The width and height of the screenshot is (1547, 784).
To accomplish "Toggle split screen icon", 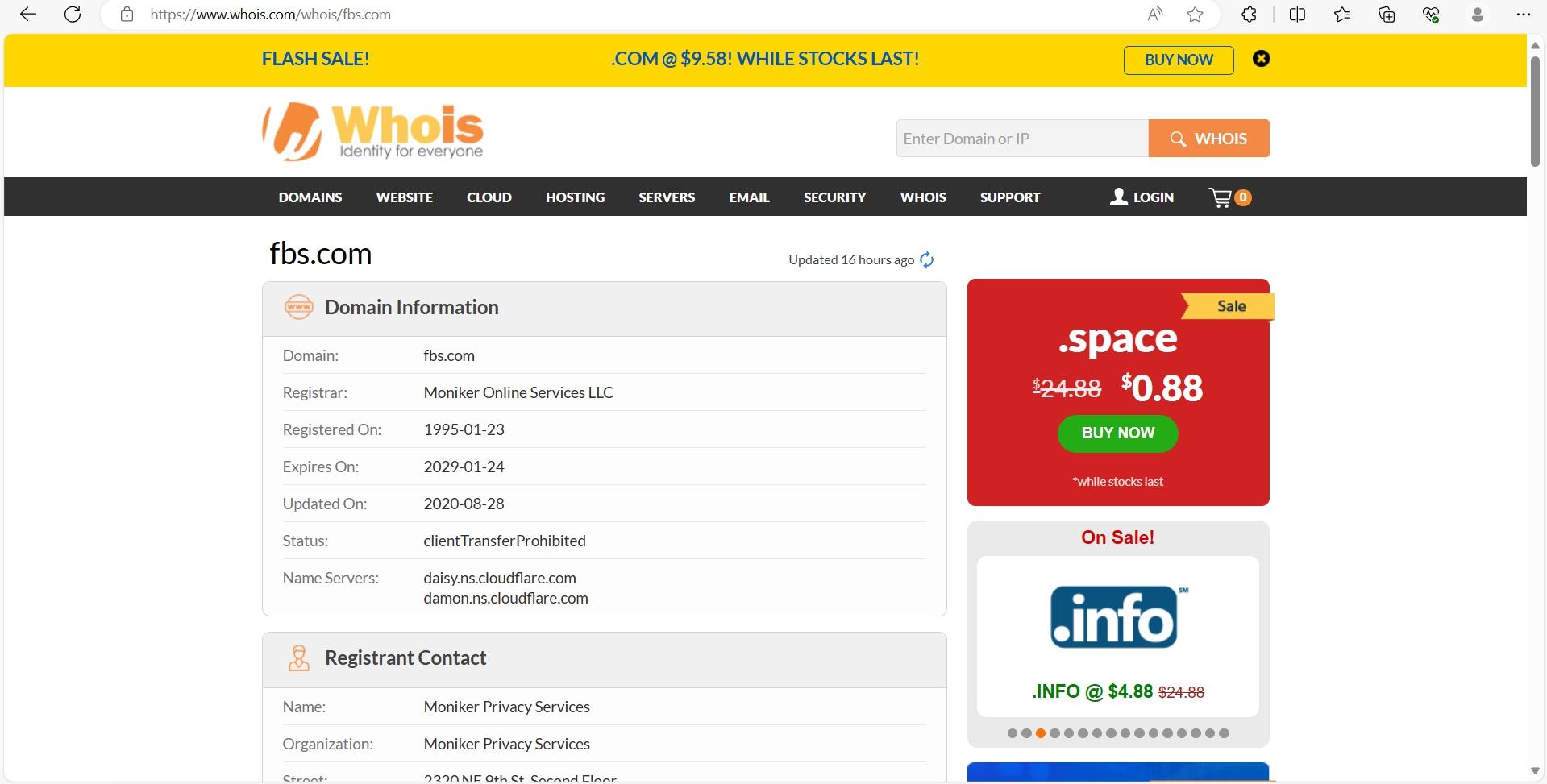I will [x=1297, y=15].
